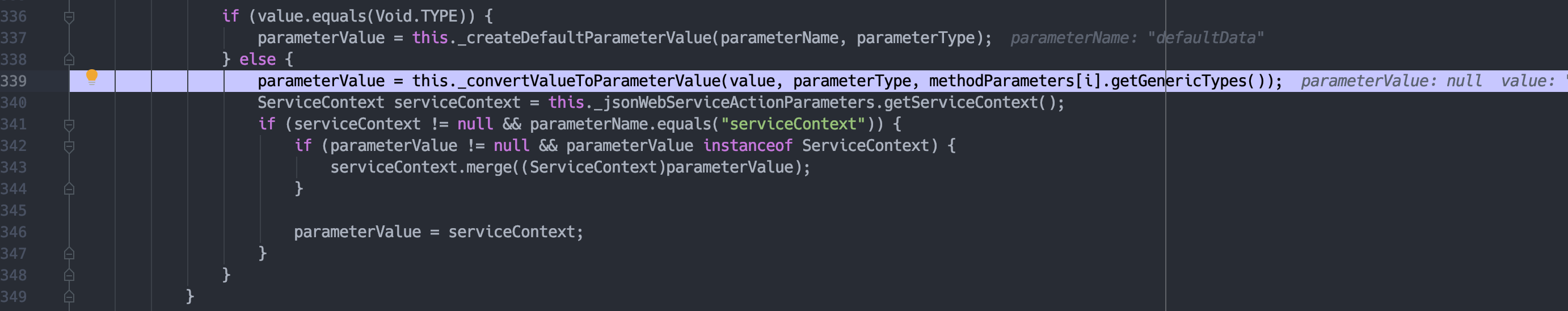Collapse the serviceContext null-check block at line 341

pyautogui.click(x=69, y=125)
